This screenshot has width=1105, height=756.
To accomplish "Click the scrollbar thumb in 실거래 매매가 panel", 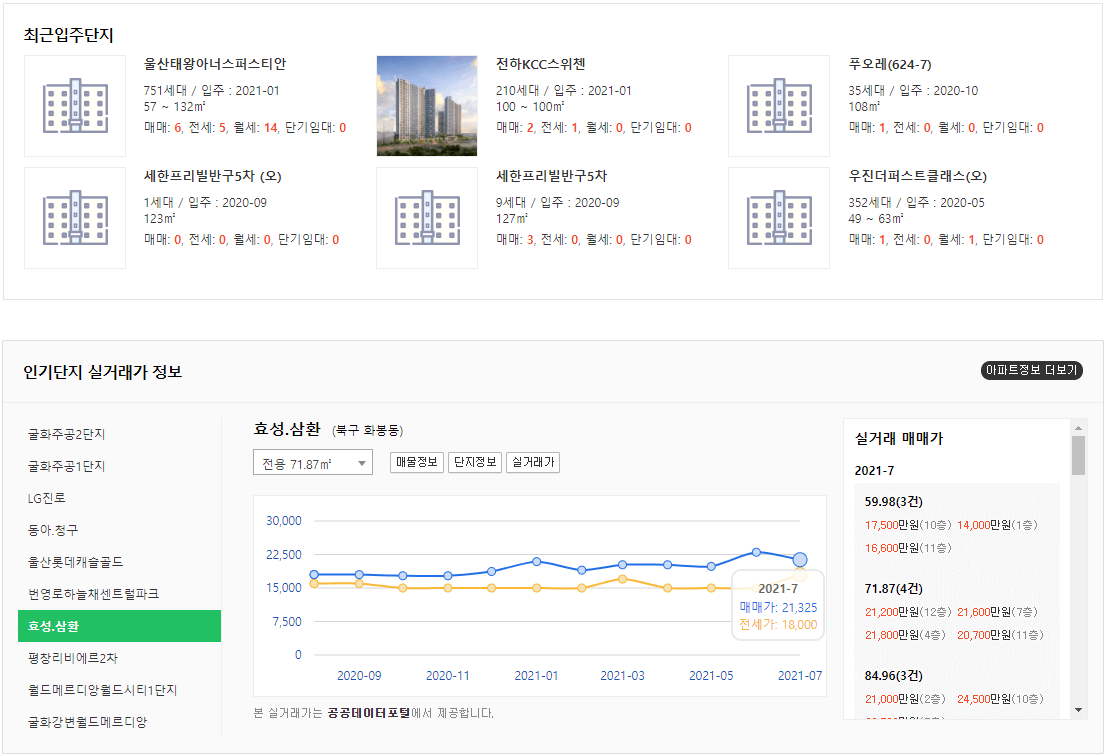I will (x=1078, y=455).
